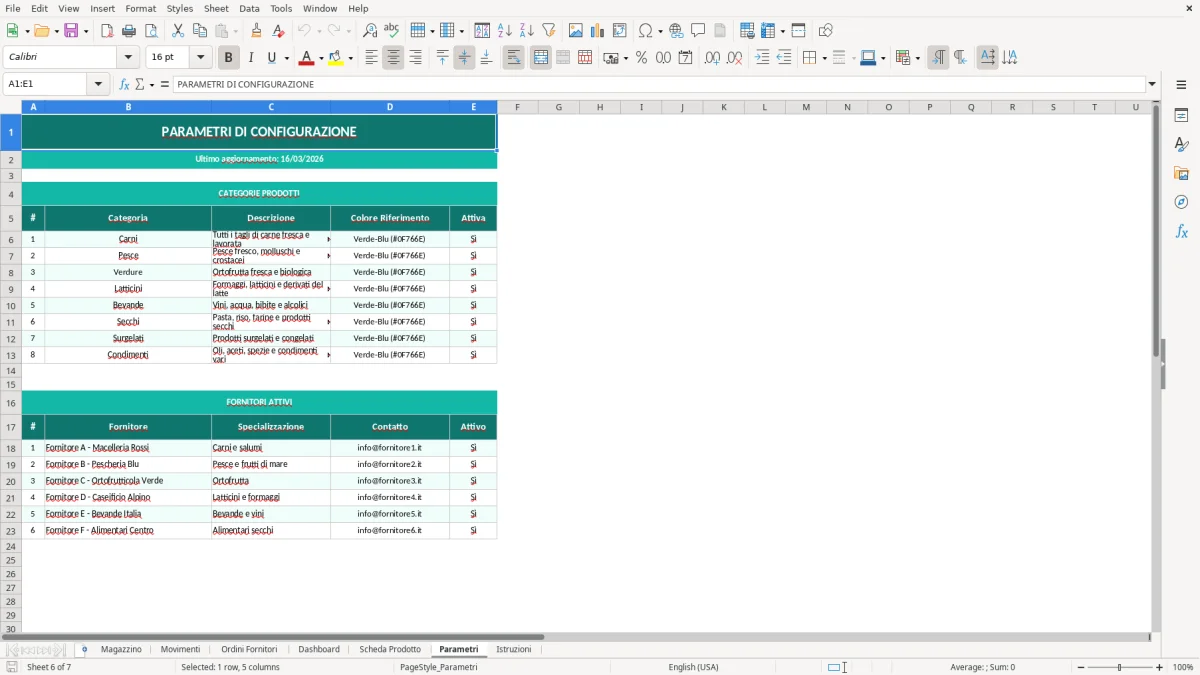Toggle Underline formatting

point(271,58)
